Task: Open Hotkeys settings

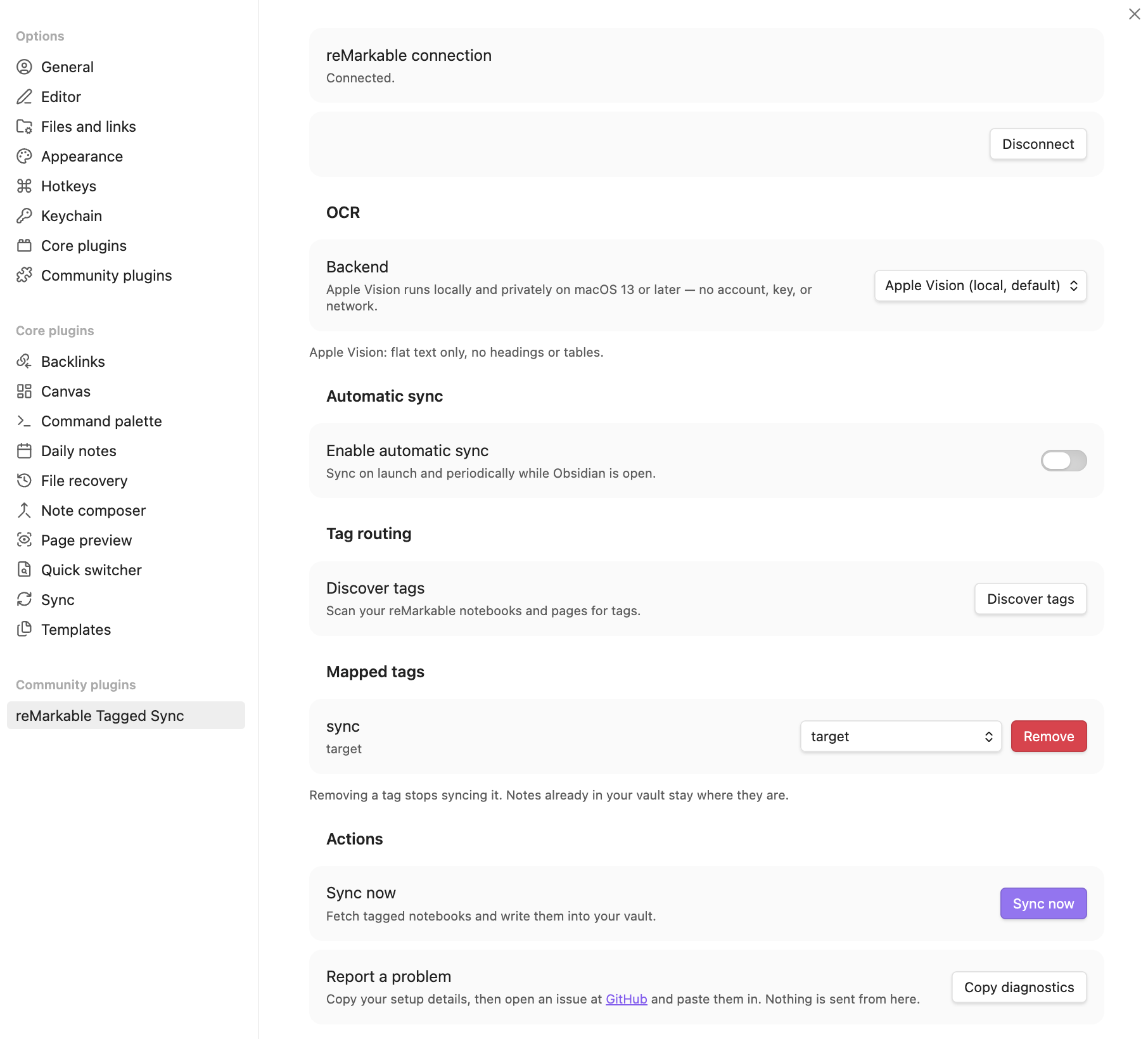Action: [x=126, y=186]
